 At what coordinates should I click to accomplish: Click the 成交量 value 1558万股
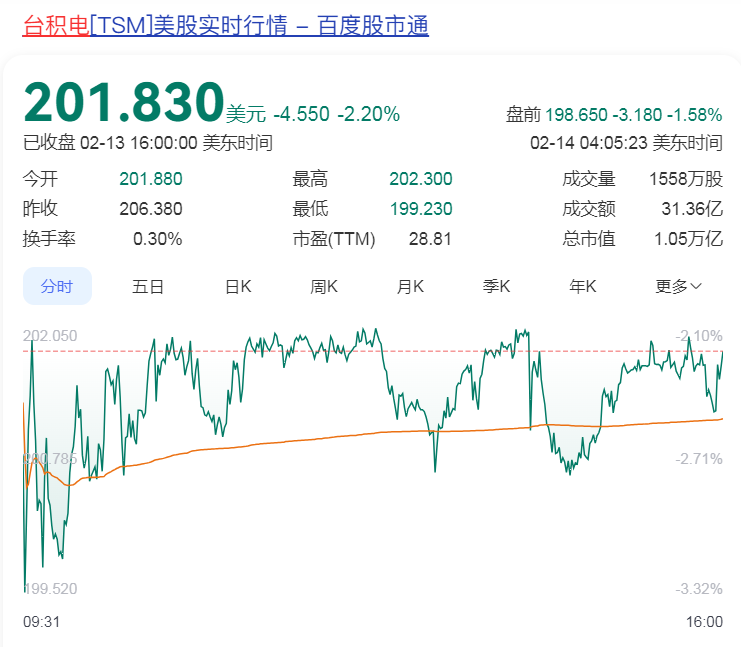(686, 179)
